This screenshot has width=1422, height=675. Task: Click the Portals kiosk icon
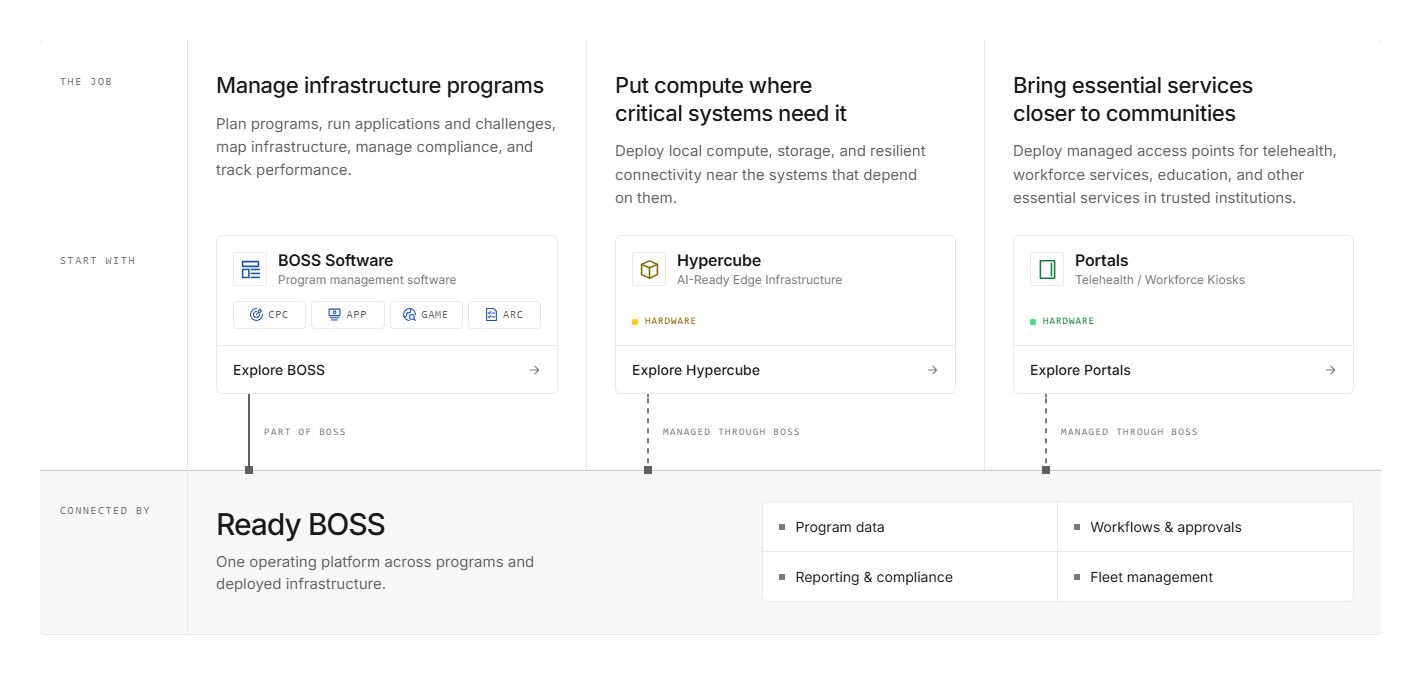[x=1047, y=269]
